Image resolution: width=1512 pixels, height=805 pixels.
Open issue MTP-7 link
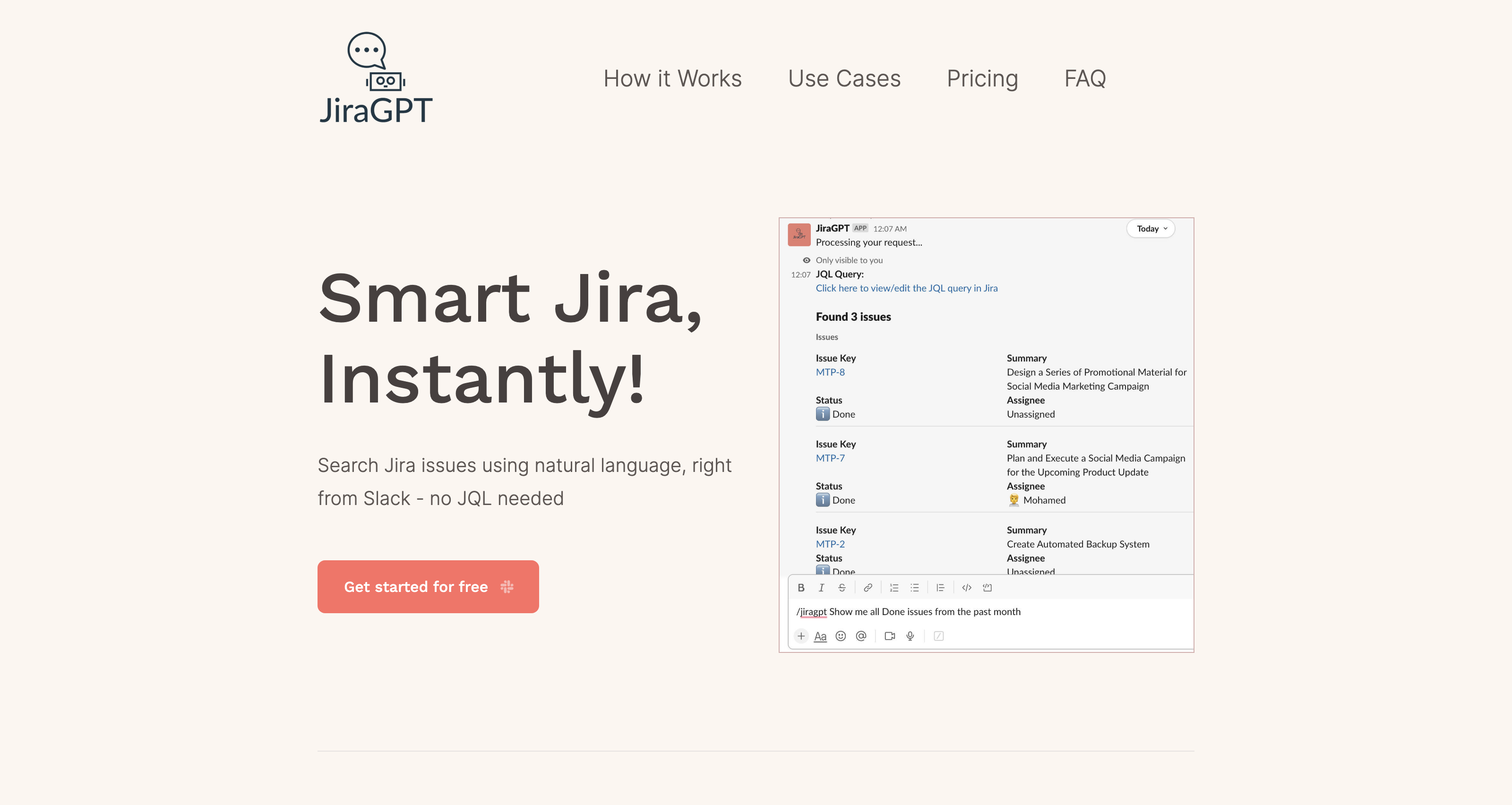pyautogui.click(x=830, y=458)
